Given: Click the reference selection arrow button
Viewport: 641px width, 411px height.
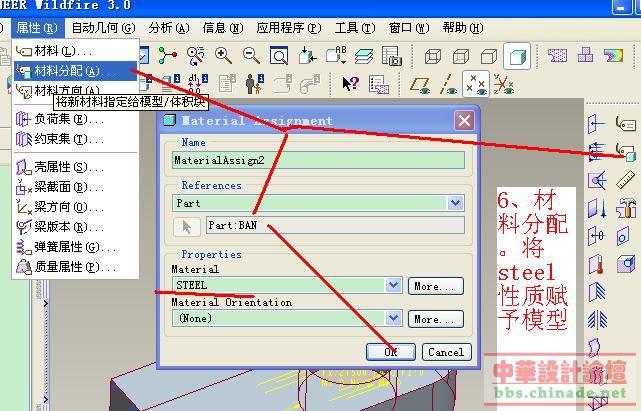Looking at the screenshot, I should pos(186,227).
